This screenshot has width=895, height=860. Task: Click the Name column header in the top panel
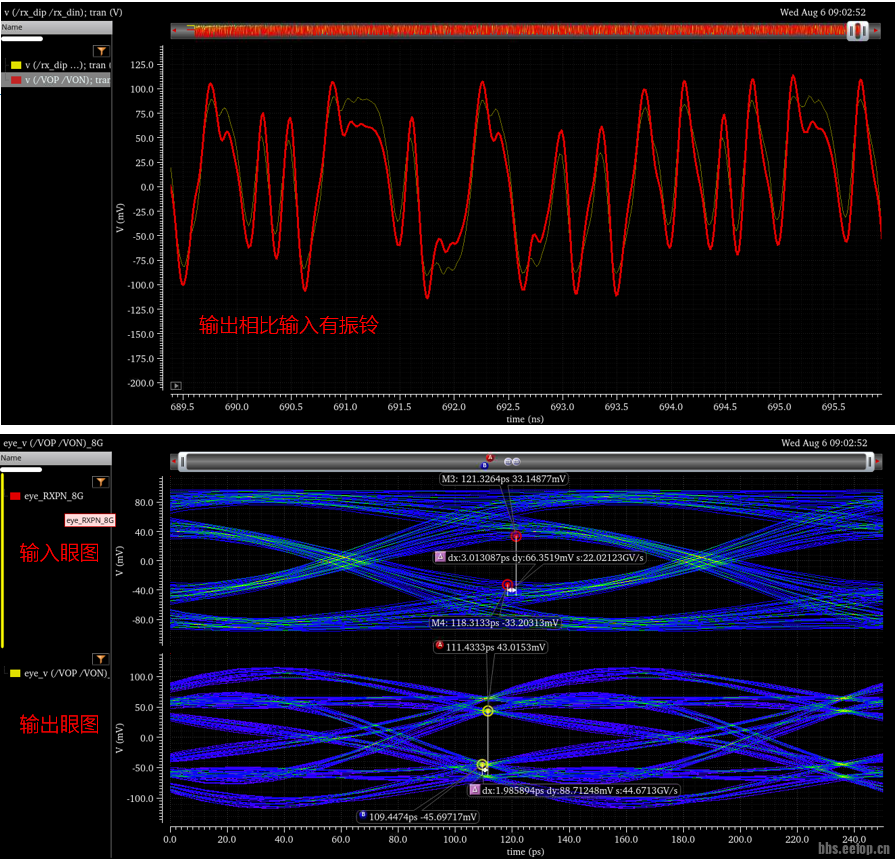[x=56, y=27]
